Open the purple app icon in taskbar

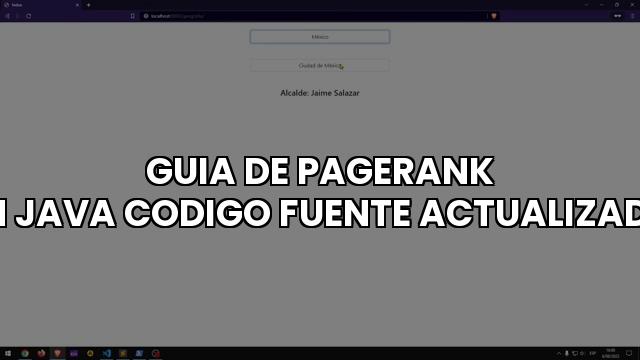click(x=74, y=353)
